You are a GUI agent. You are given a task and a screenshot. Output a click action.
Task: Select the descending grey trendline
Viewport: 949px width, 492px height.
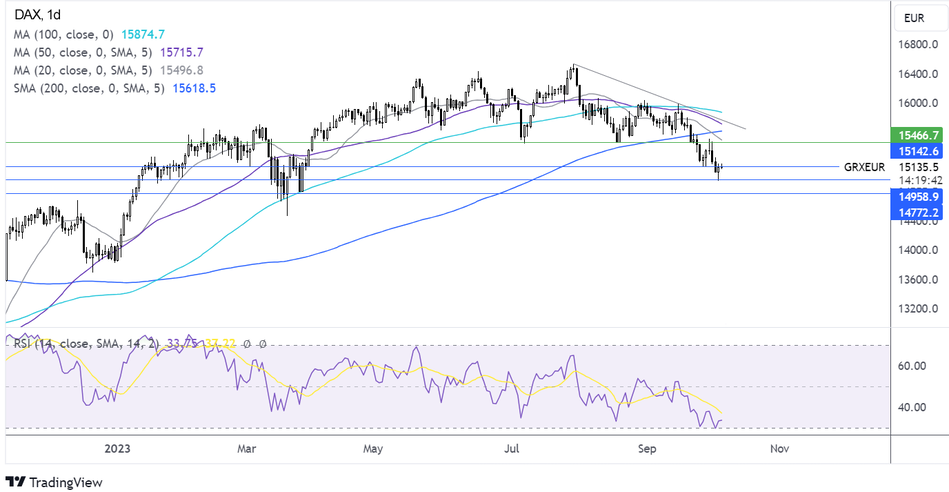point(660,97)
